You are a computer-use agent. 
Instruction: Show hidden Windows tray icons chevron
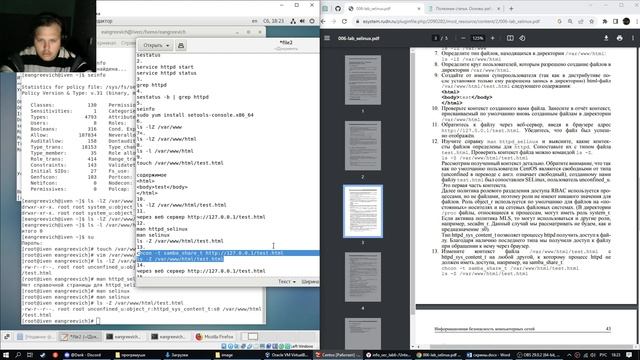569,355
